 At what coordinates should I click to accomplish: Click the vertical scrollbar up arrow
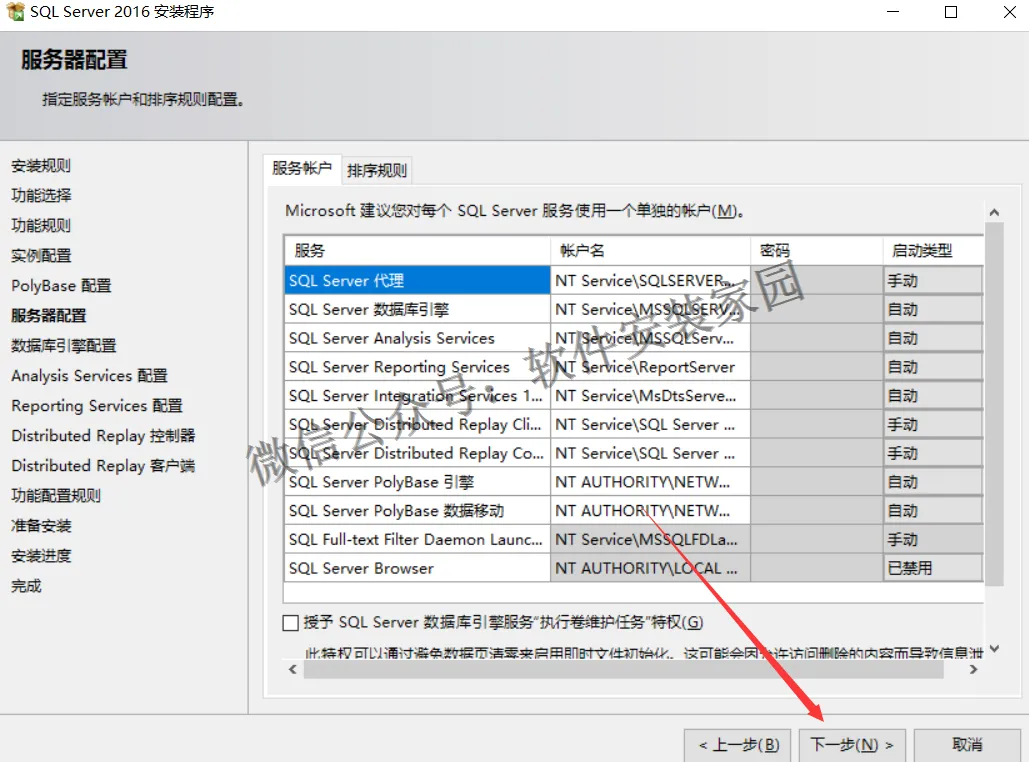(994, 212)
